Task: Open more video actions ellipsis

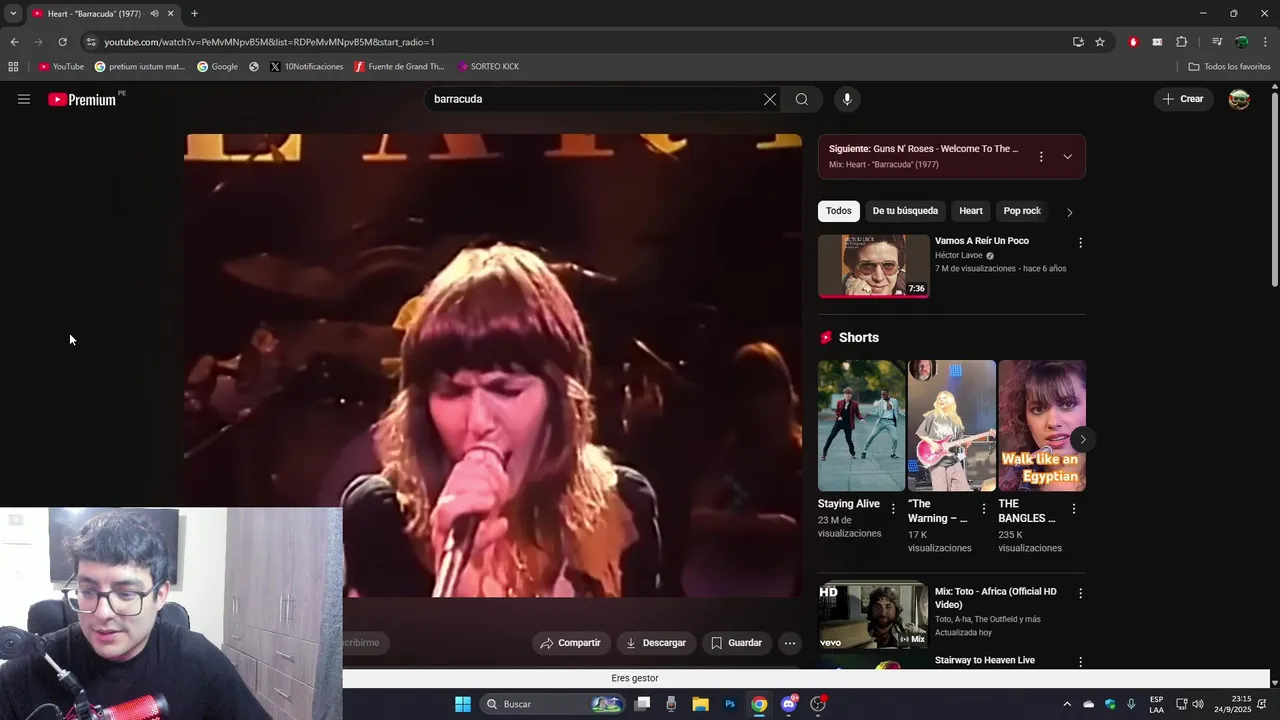Action: 790,643
